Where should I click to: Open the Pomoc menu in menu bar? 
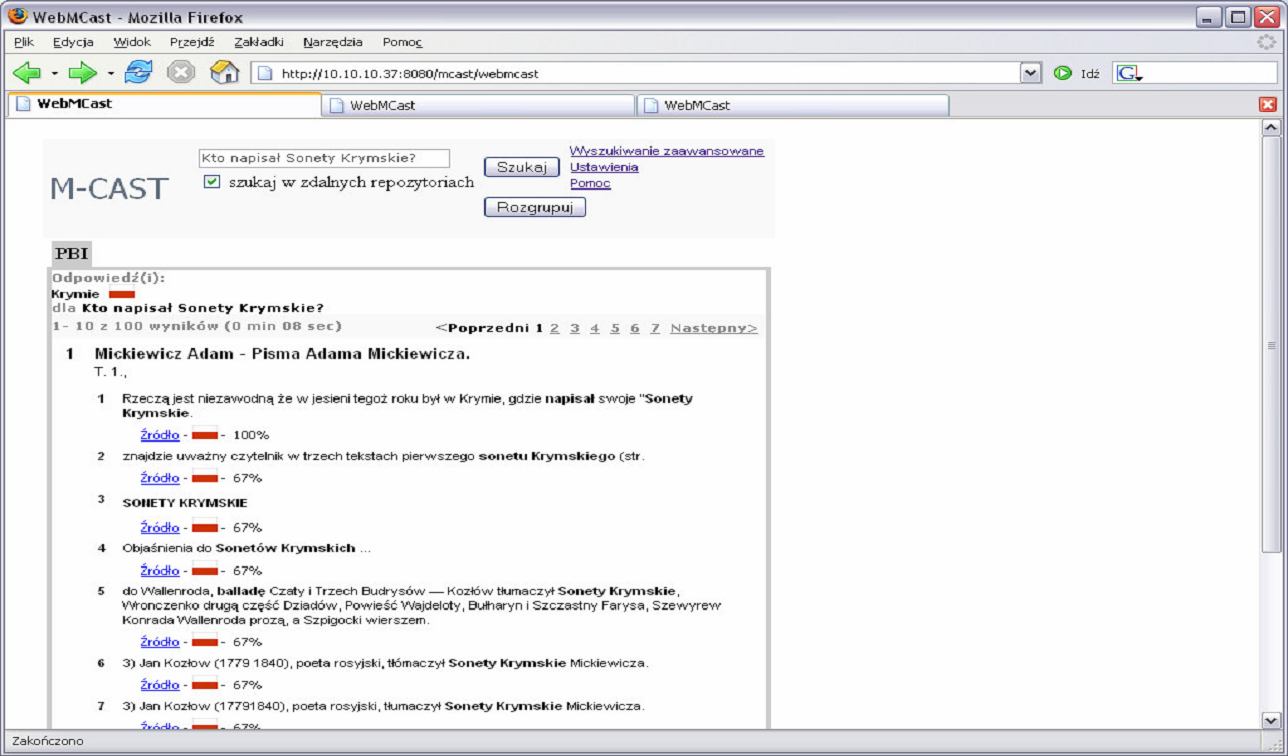click(x=402, y=42)
